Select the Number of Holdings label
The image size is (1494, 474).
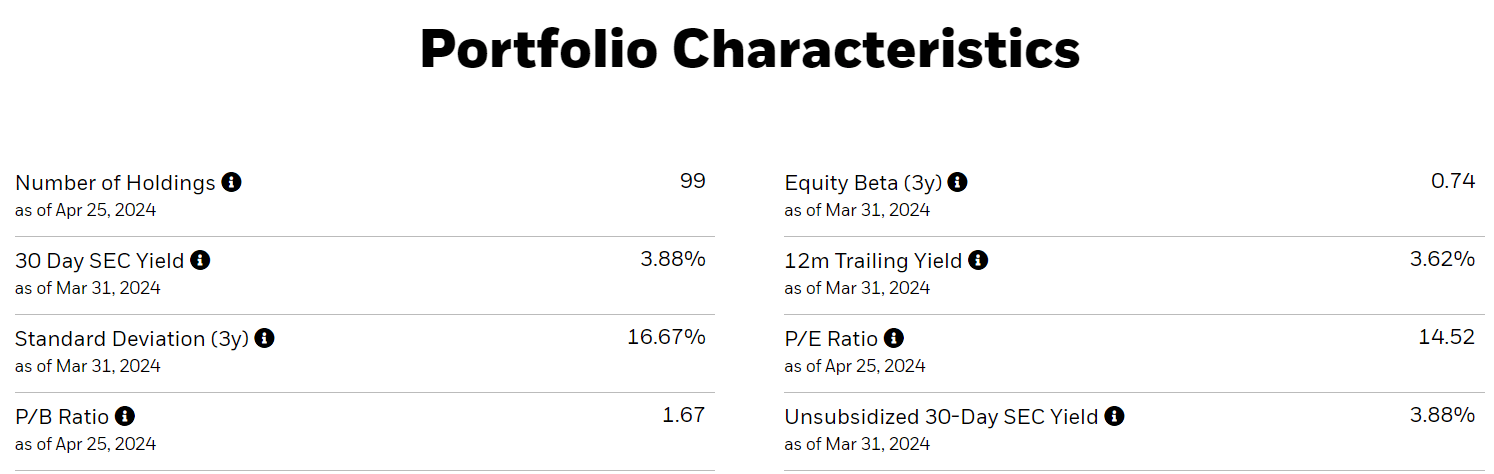(115, 183)
